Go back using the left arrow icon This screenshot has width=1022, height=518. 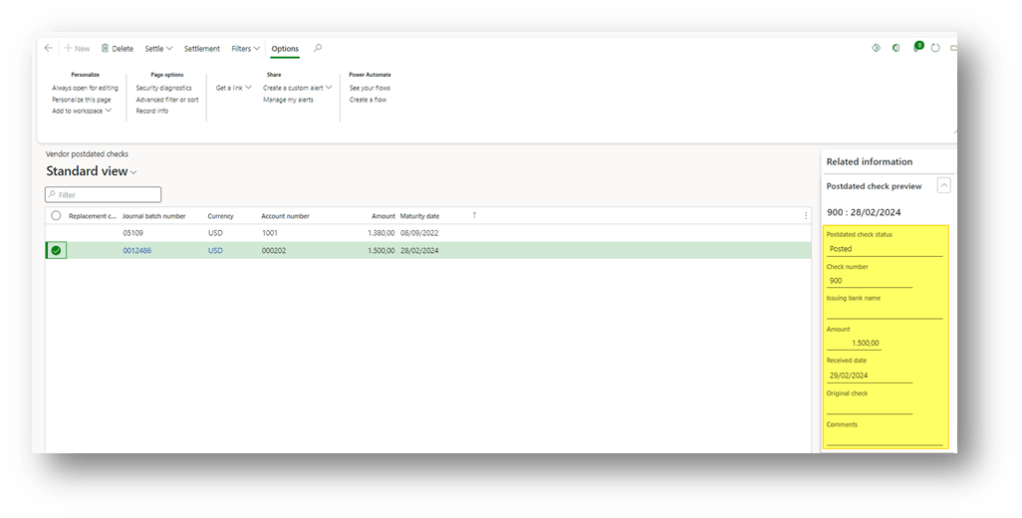click(x=49, y=48)
